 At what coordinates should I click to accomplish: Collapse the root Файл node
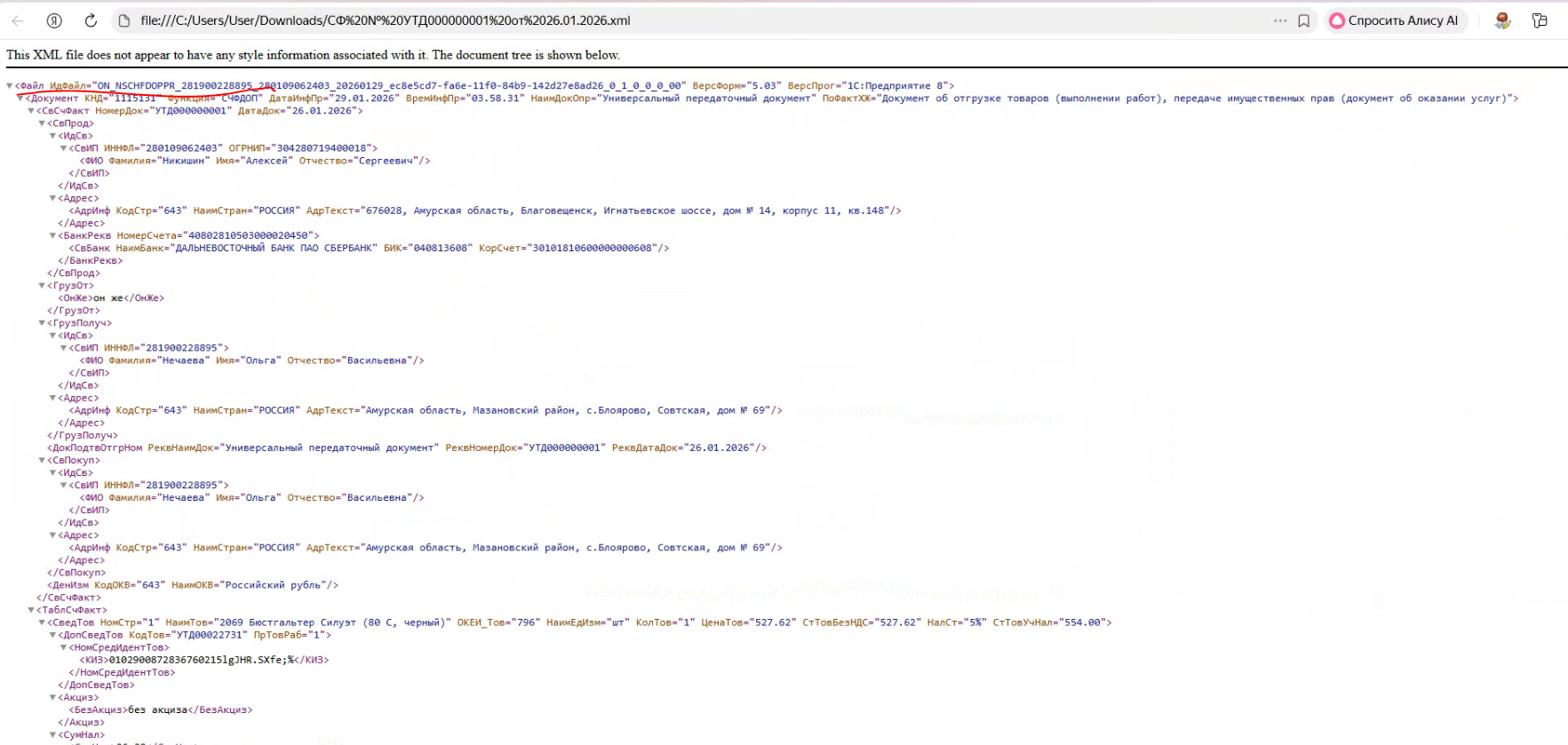coord(10,86)
